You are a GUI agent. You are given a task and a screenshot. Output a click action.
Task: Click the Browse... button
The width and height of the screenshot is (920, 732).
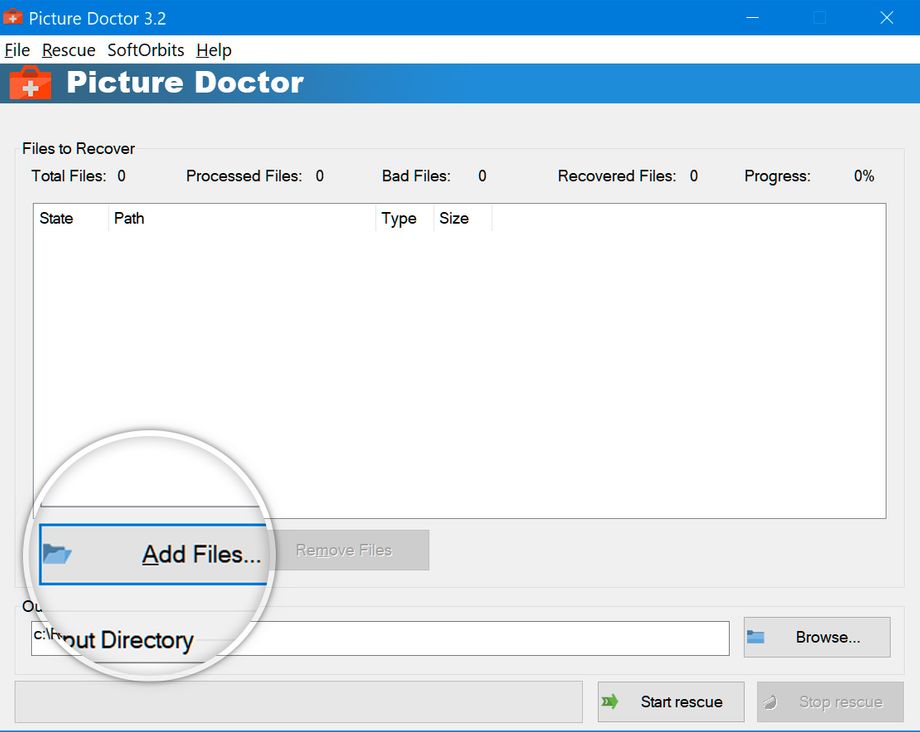point(817,637)
